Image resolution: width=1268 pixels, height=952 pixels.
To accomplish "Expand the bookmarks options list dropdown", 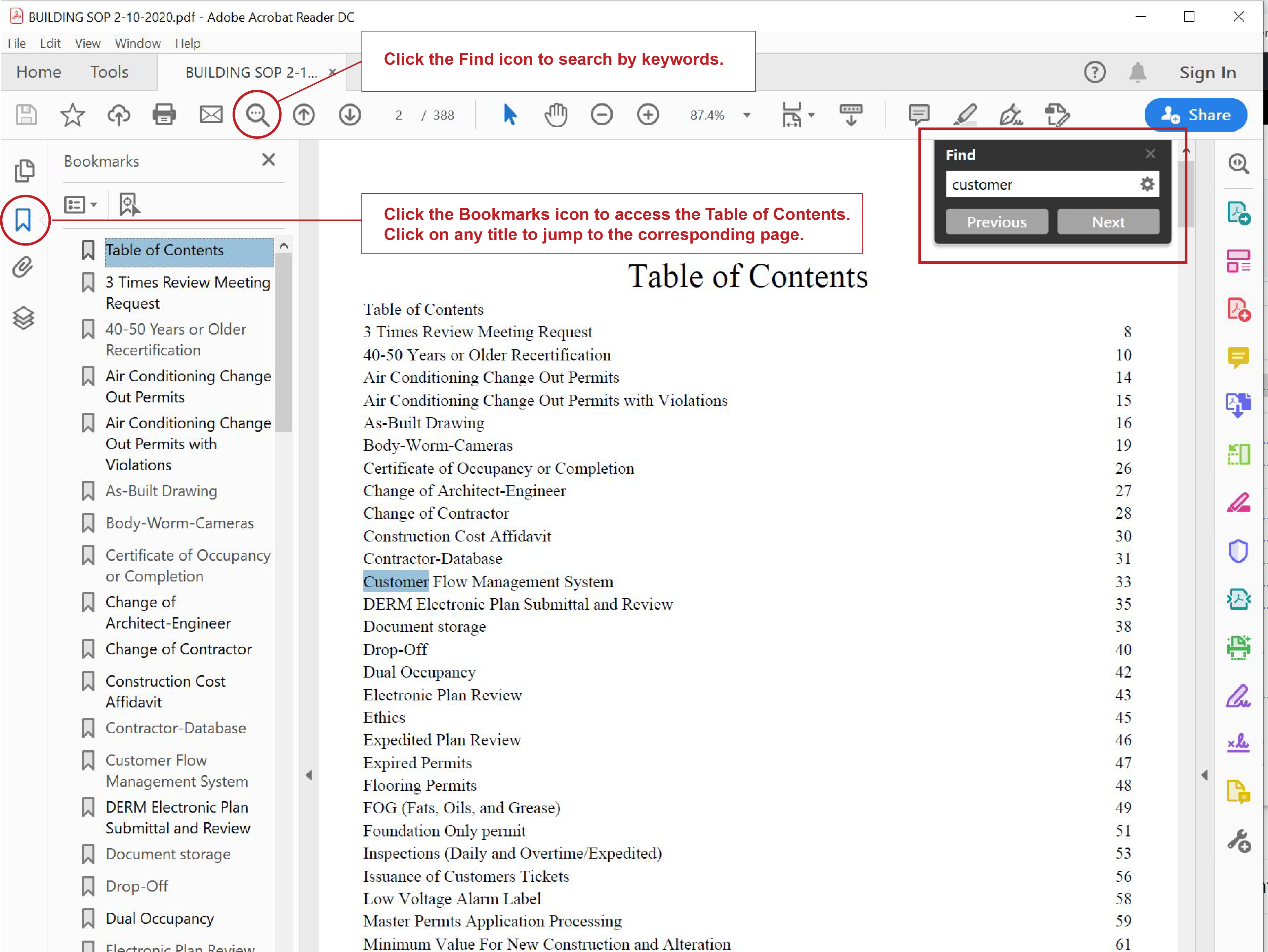I will 80,204.
